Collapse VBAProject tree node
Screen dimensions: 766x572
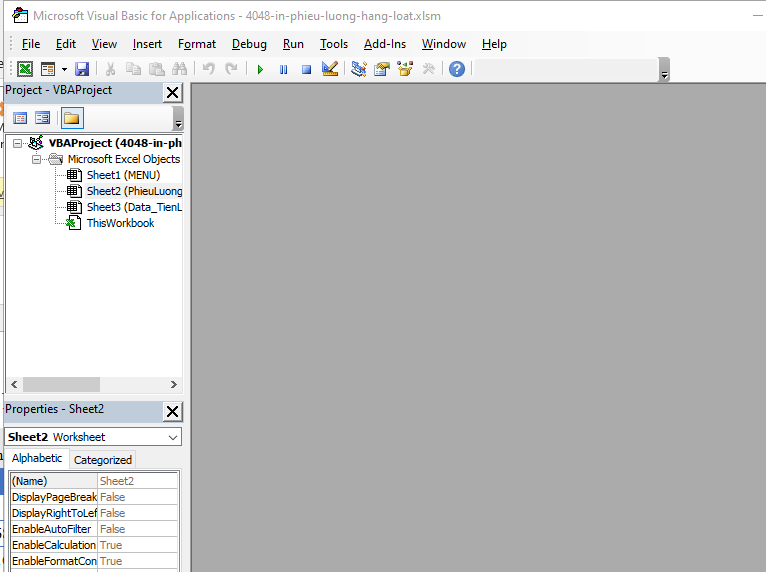coord(18,144)
